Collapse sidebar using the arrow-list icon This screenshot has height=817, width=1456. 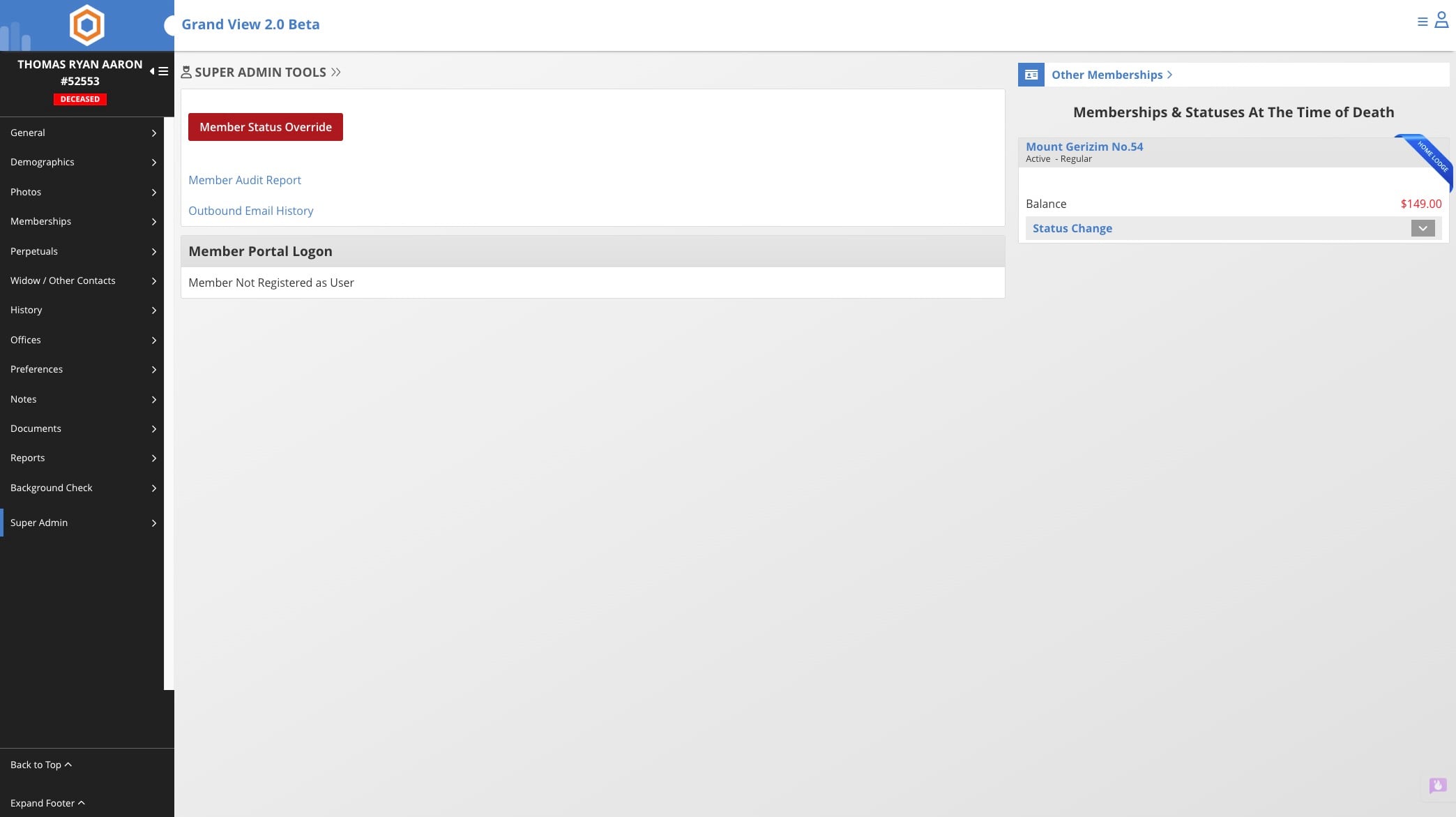pyautogui.click(x=159, y=71)
